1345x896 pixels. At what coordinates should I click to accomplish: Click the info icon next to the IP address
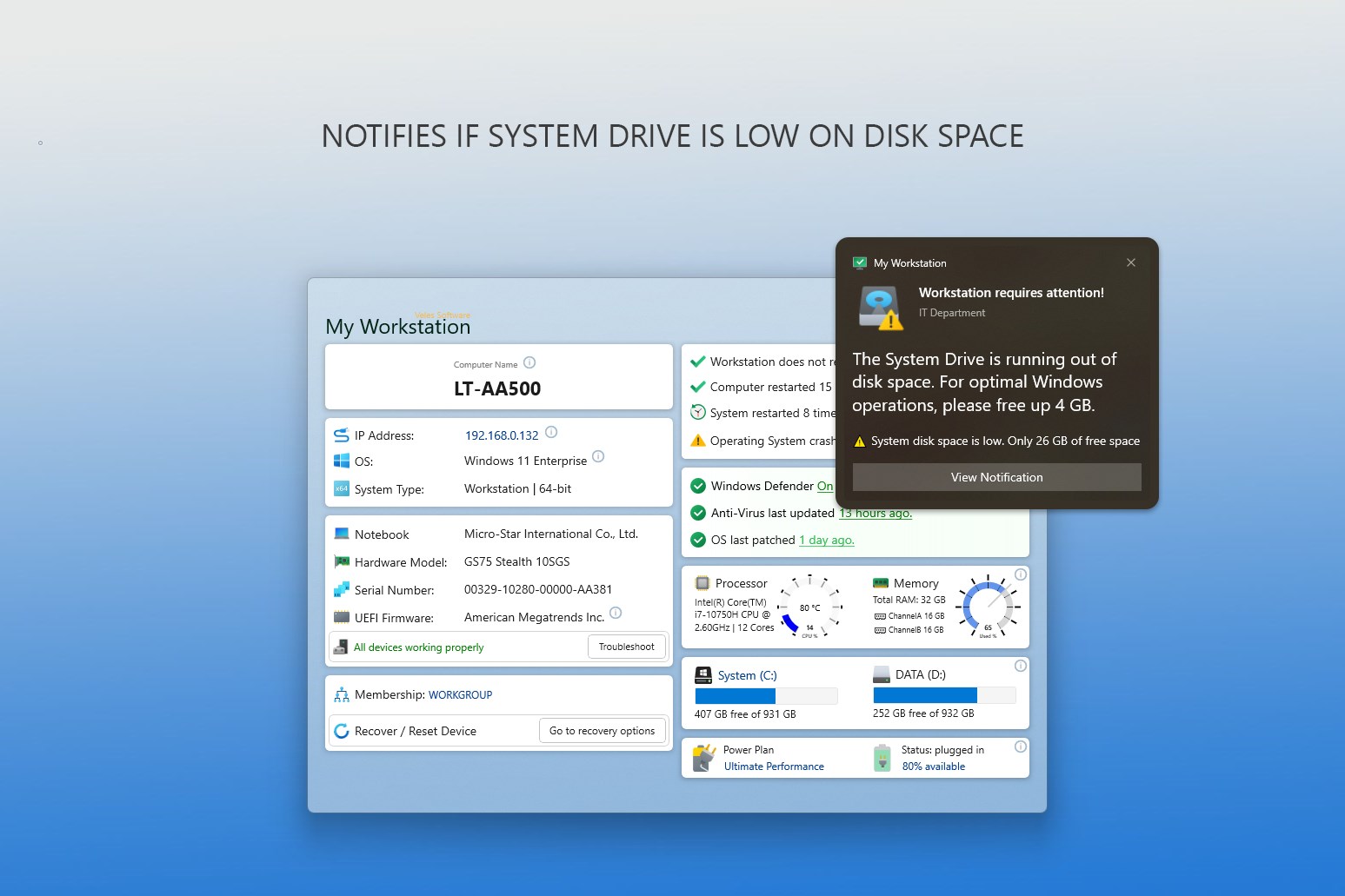pyautogui.click(x=551, y=432)
